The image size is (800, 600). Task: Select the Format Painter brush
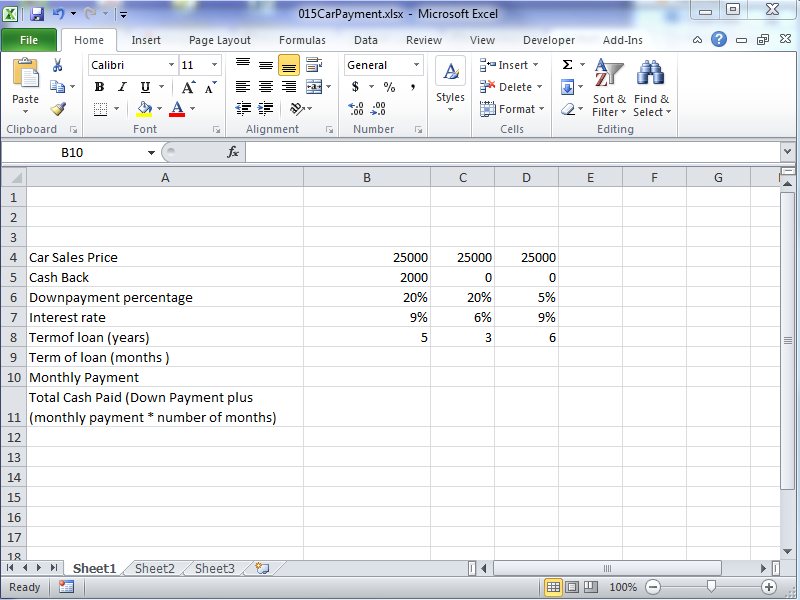pos(57,109)
